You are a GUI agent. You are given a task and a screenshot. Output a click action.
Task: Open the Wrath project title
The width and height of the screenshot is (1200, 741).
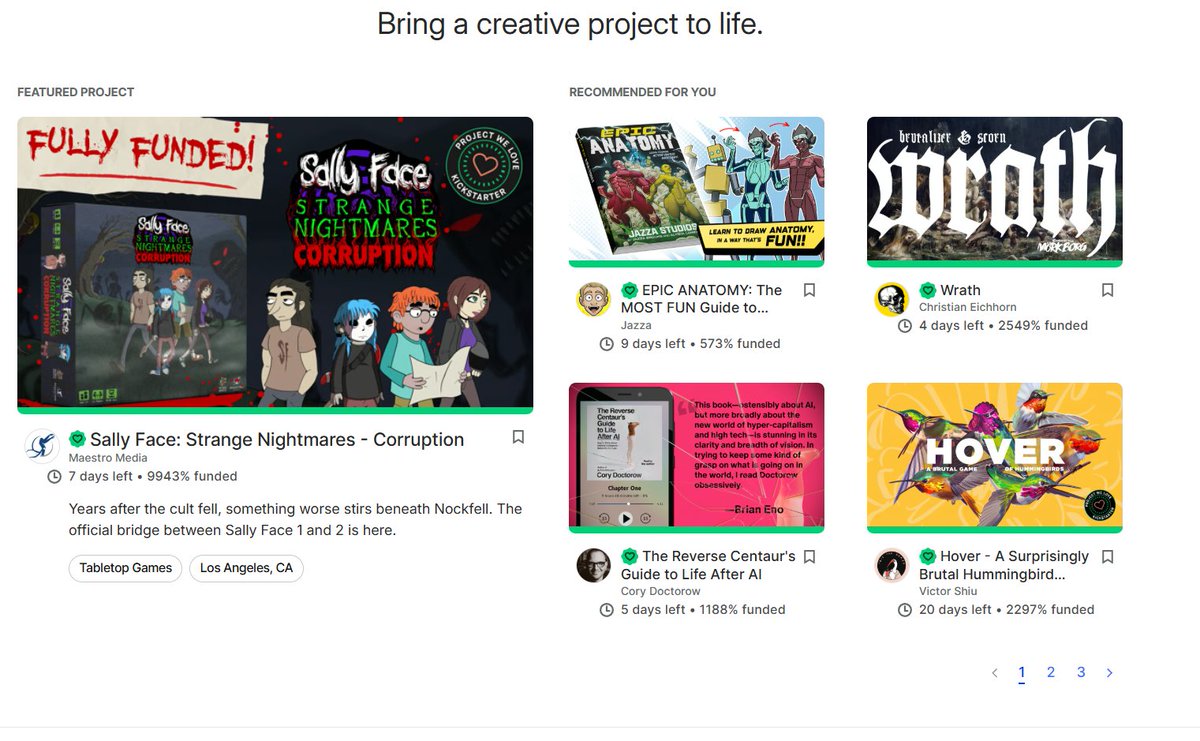coord(960,290)
